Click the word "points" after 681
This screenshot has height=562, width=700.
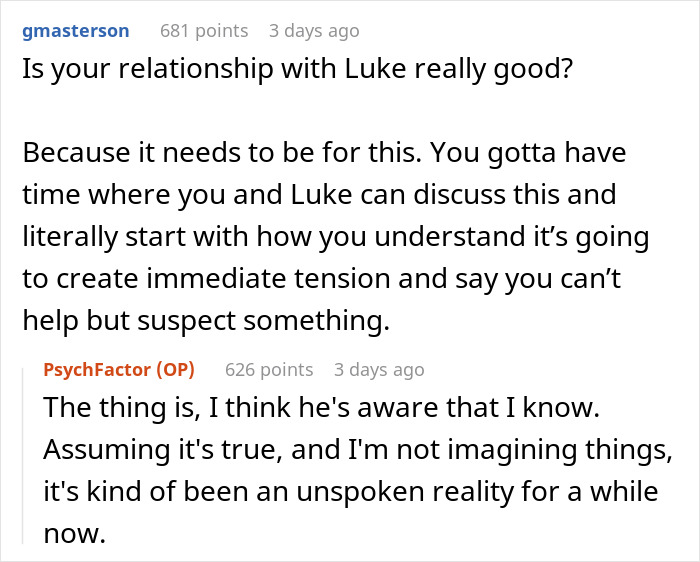(222, 31)
